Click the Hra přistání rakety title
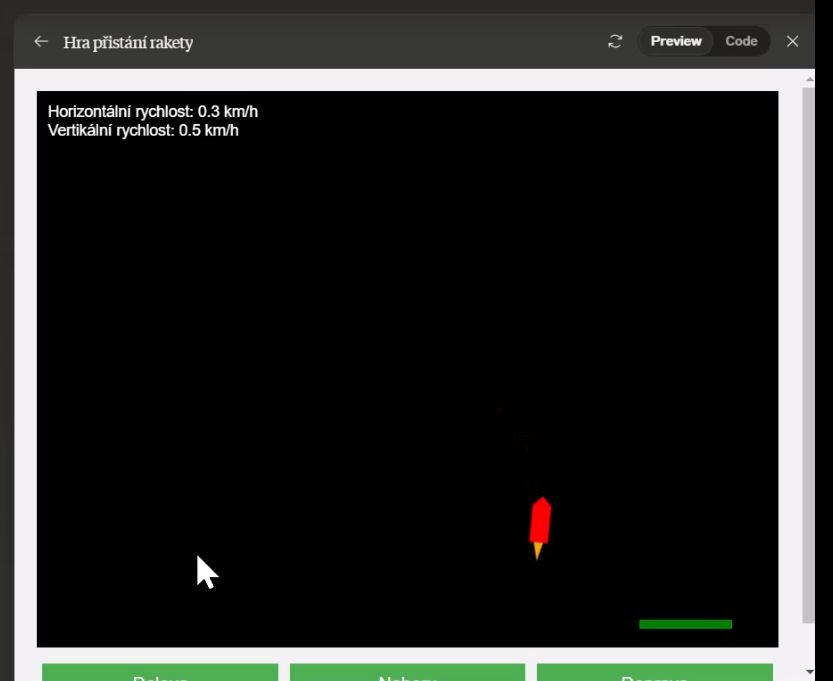The image size is (833, 681). pos(128,42)
